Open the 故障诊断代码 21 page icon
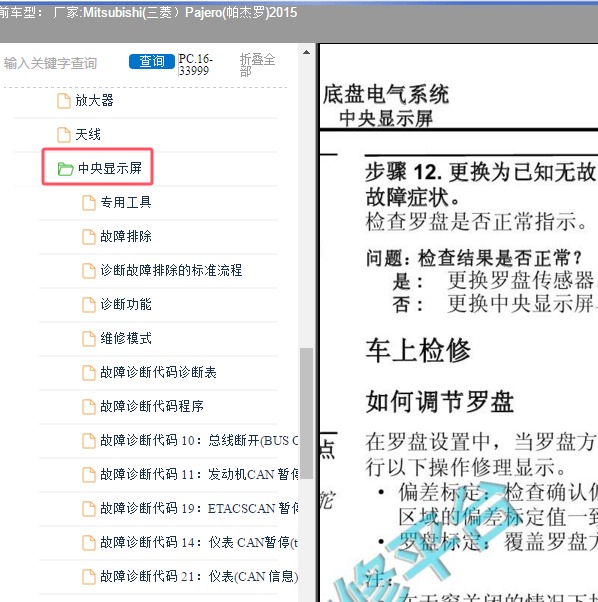This screenshot has height=602, width=598. coord(89,576)
